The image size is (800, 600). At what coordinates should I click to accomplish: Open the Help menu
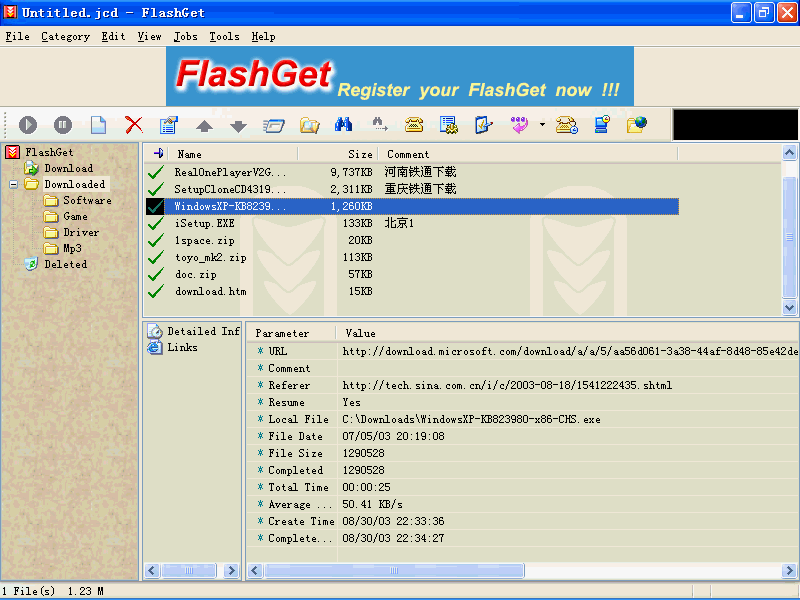pos(263,37)
